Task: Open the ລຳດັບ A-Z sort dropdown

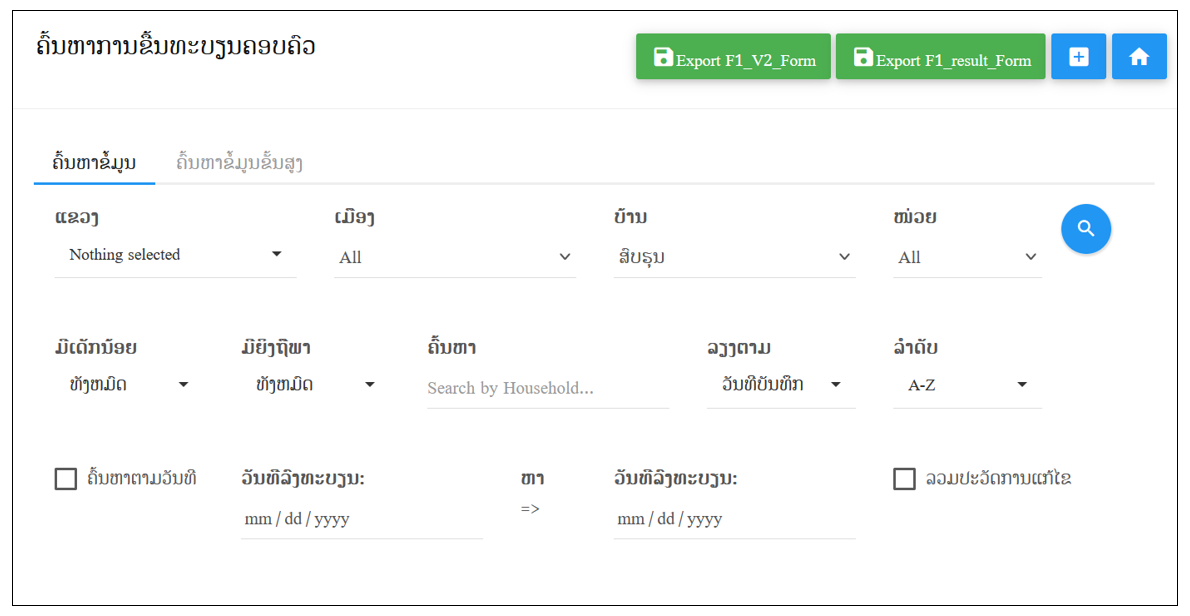Action: click(967, 385)
